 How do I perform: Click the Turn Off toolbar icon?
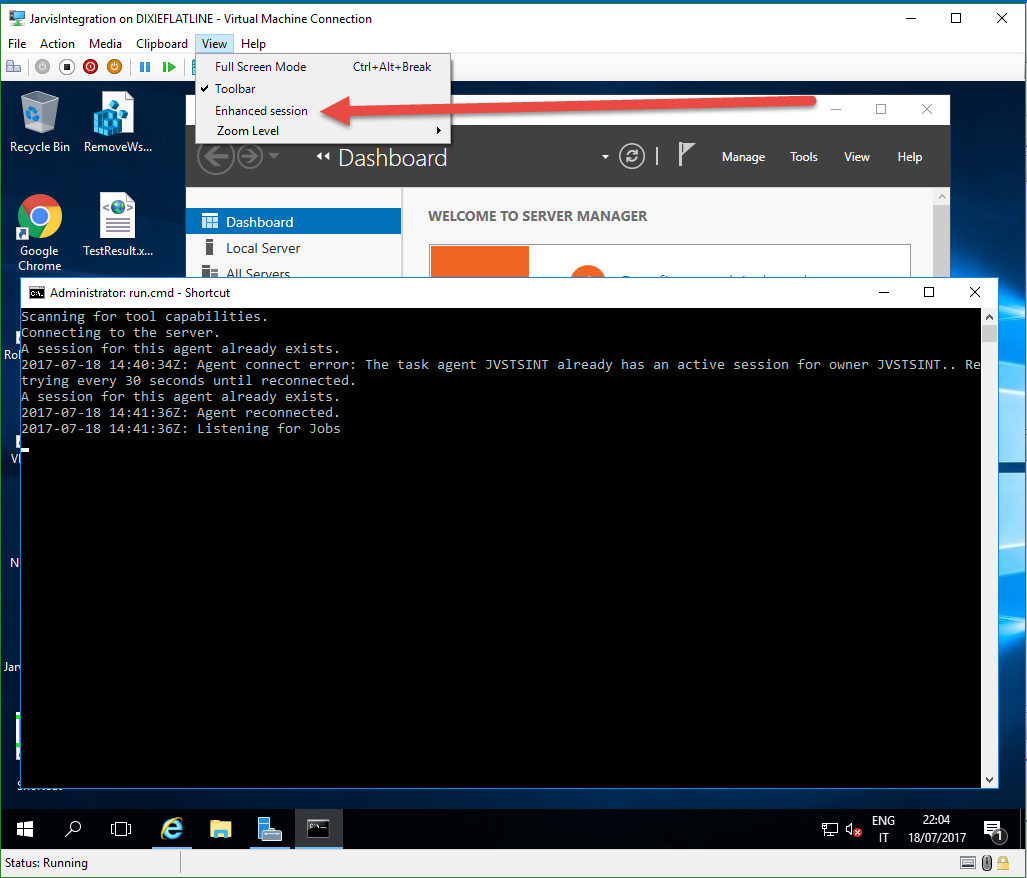67,67
